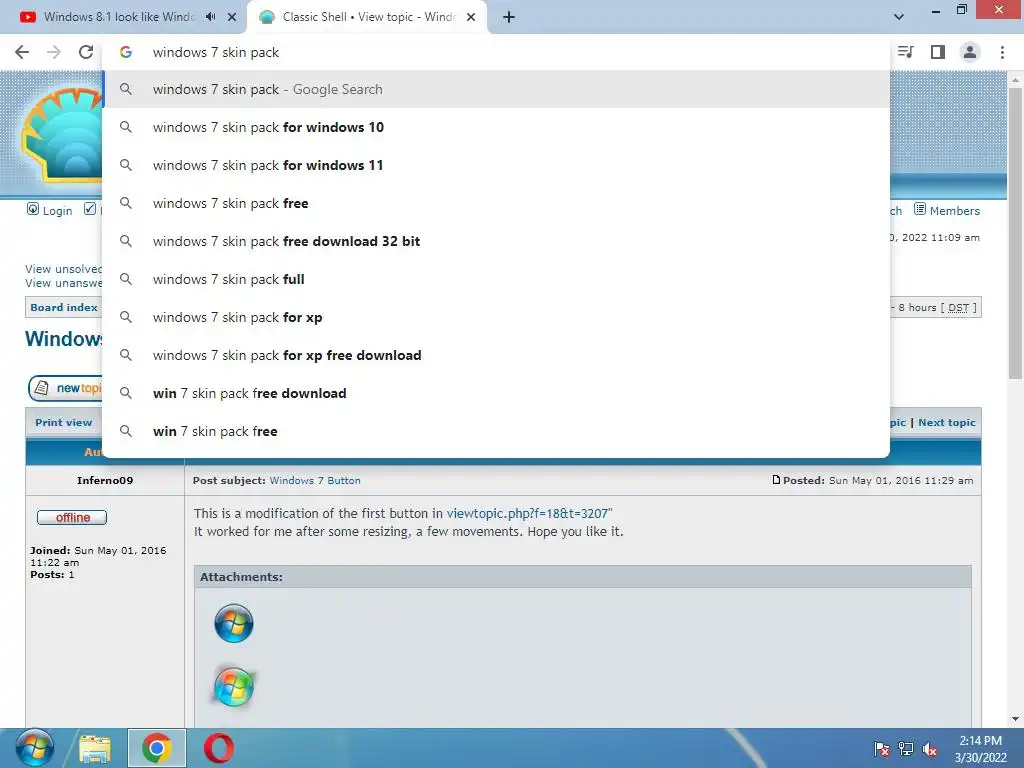Choose suggestion for xp free download
The width and height of the screenshot is (1024, 768).
tap(496, 355)
